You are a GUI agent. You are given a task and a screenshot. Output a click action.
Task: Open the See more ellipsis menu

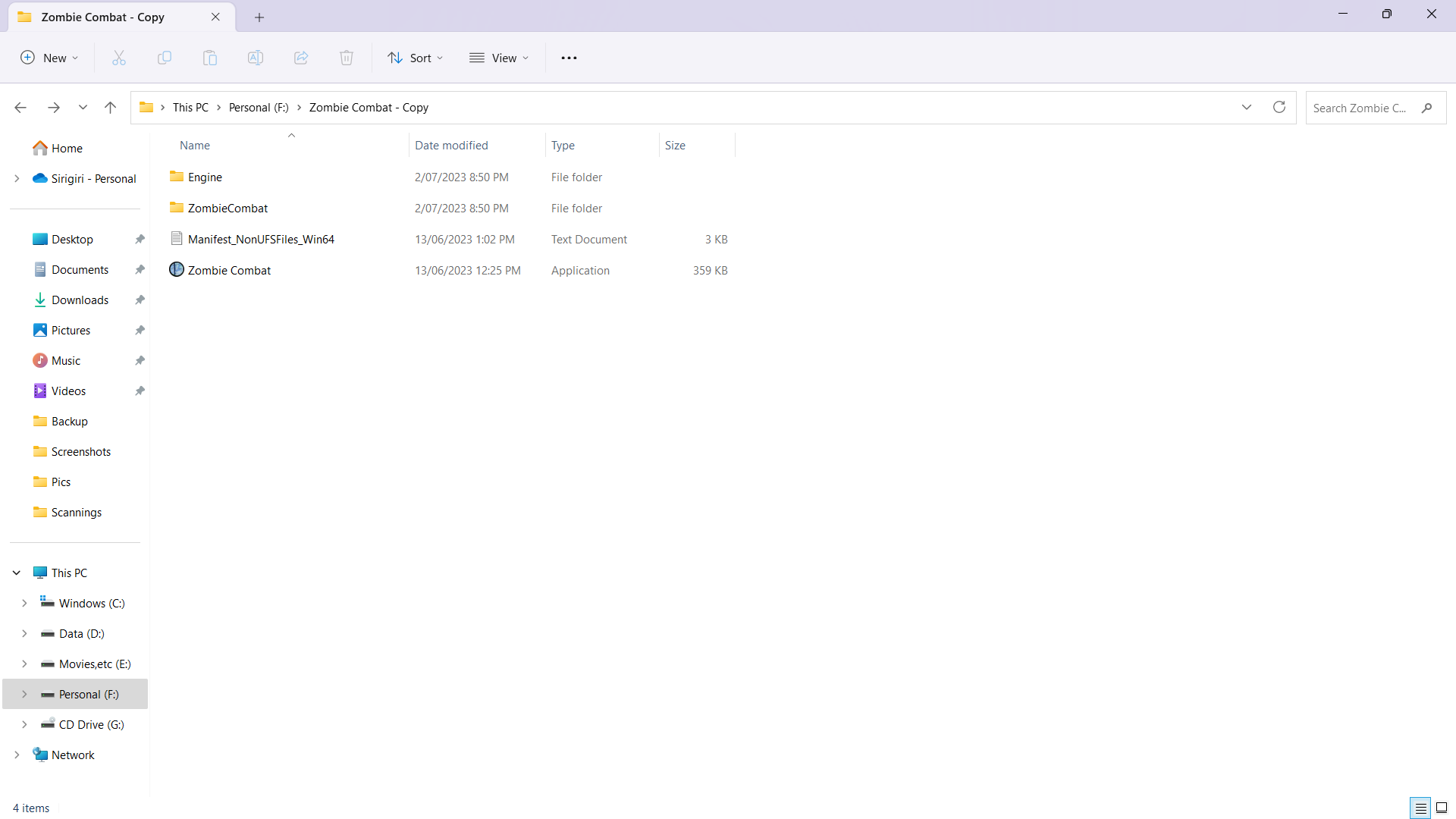569,58
